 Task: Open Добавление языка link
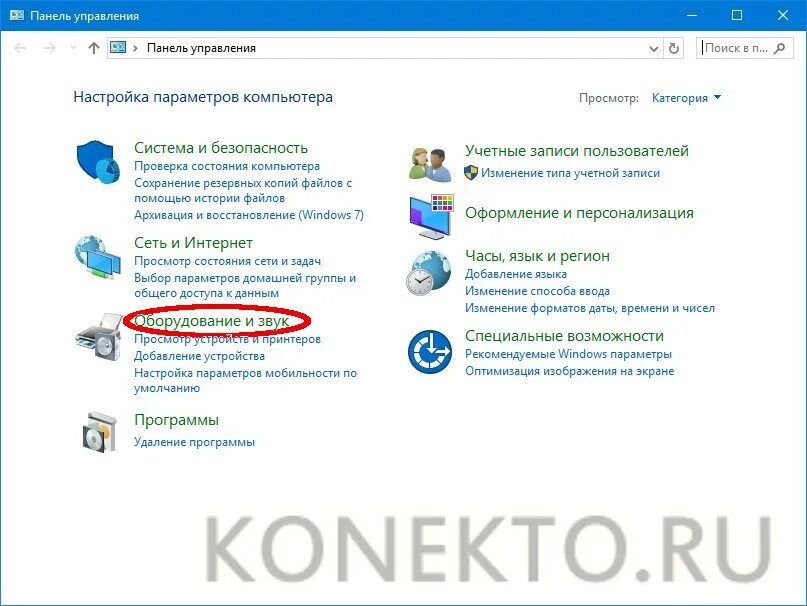click(x=516, y=274)
